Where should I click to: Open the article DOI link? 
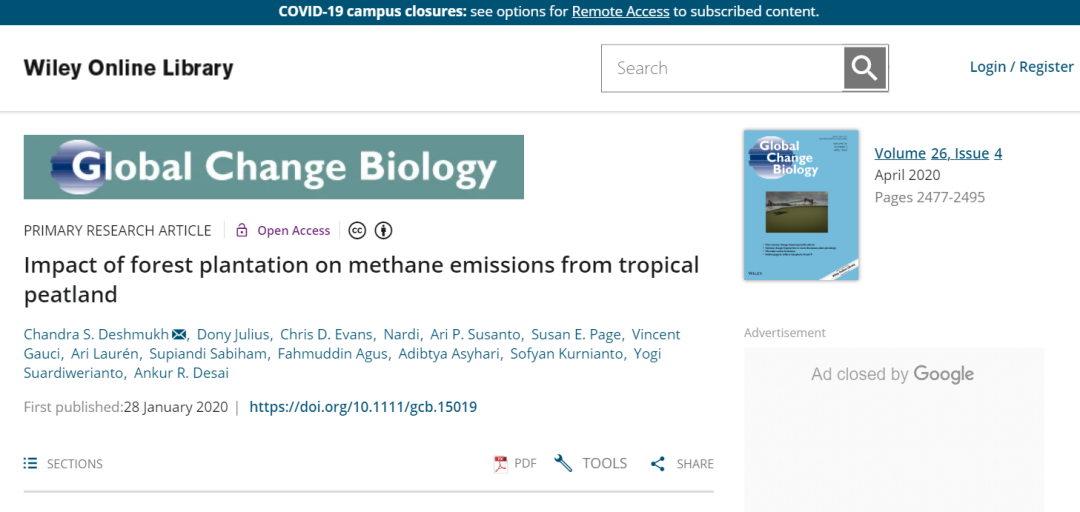pyautogui.click(x=363, y=407)
